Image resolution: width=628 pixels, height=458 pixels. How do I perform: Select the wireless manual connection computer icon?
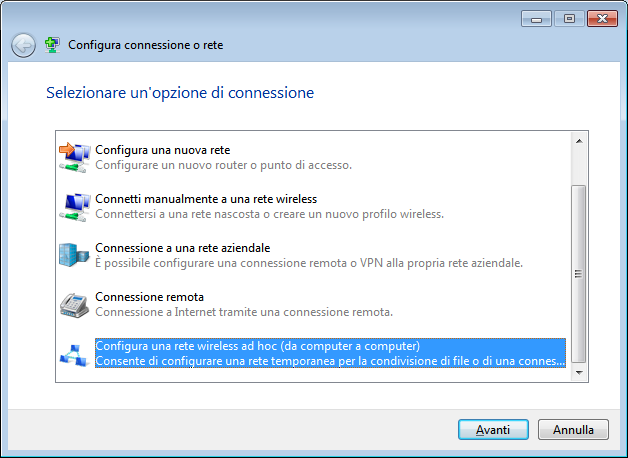74,207
